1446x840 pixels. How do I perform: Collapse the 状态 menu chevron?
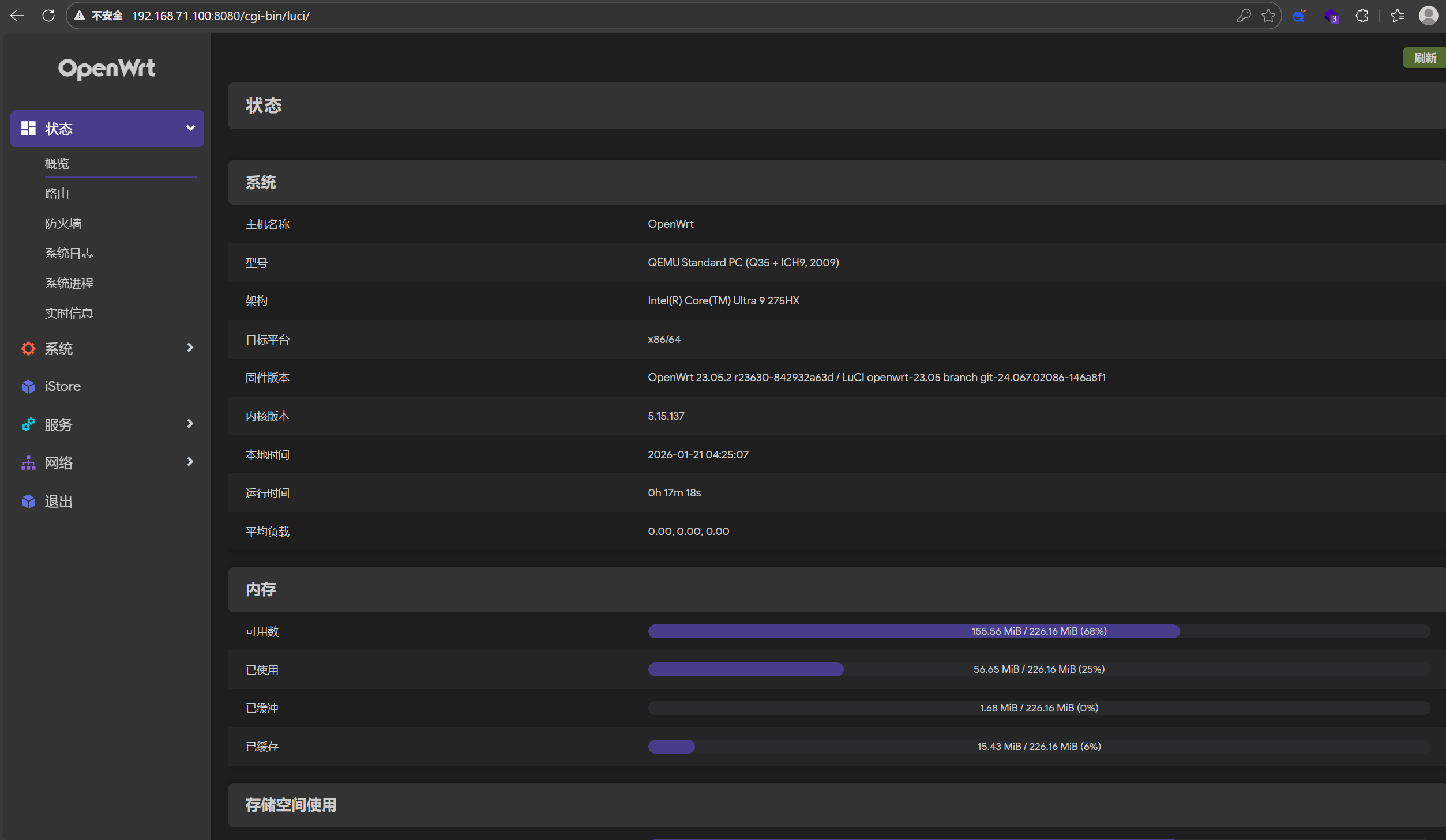point(190,128)
